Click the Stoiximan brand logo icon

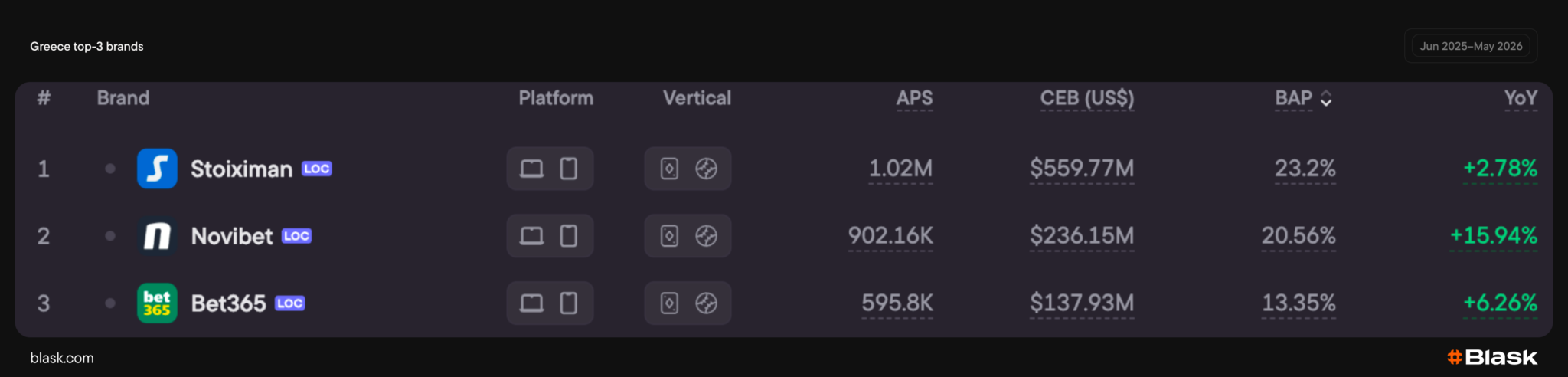pyautogui.click(x=157, y=169)
